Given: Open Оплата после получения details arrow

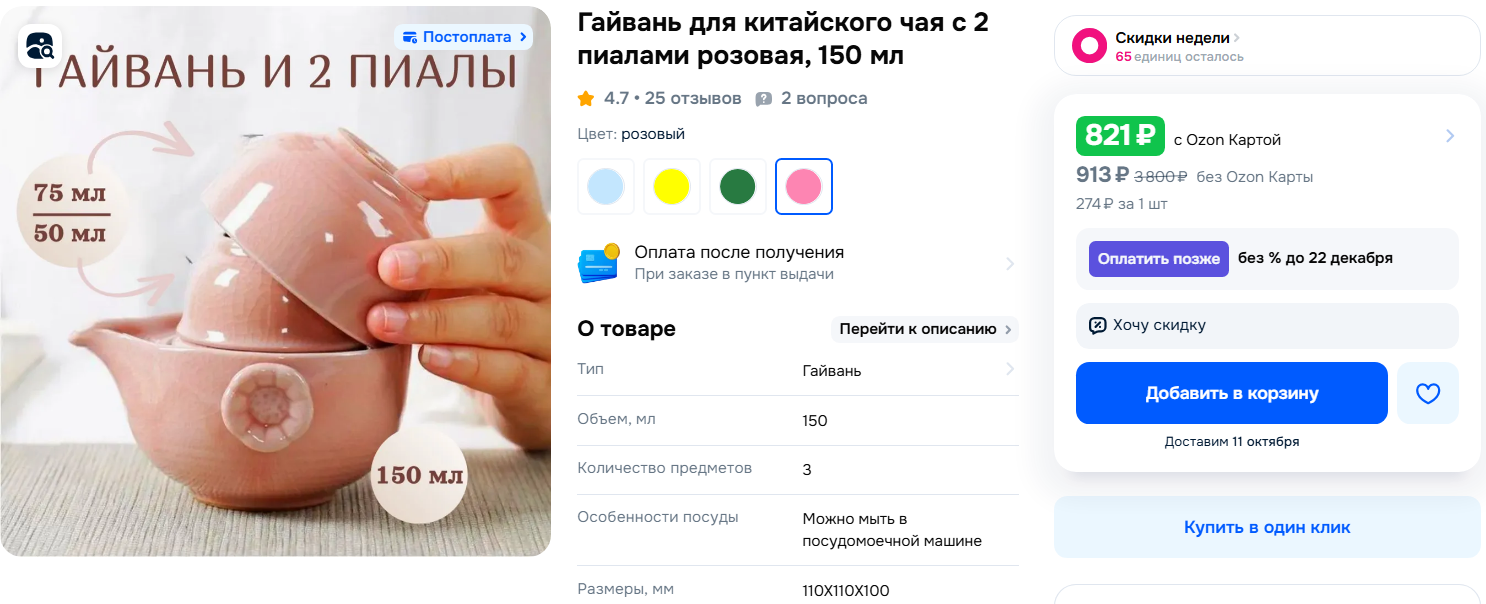Looking at the screenshot, I should tap(1010, 264).
